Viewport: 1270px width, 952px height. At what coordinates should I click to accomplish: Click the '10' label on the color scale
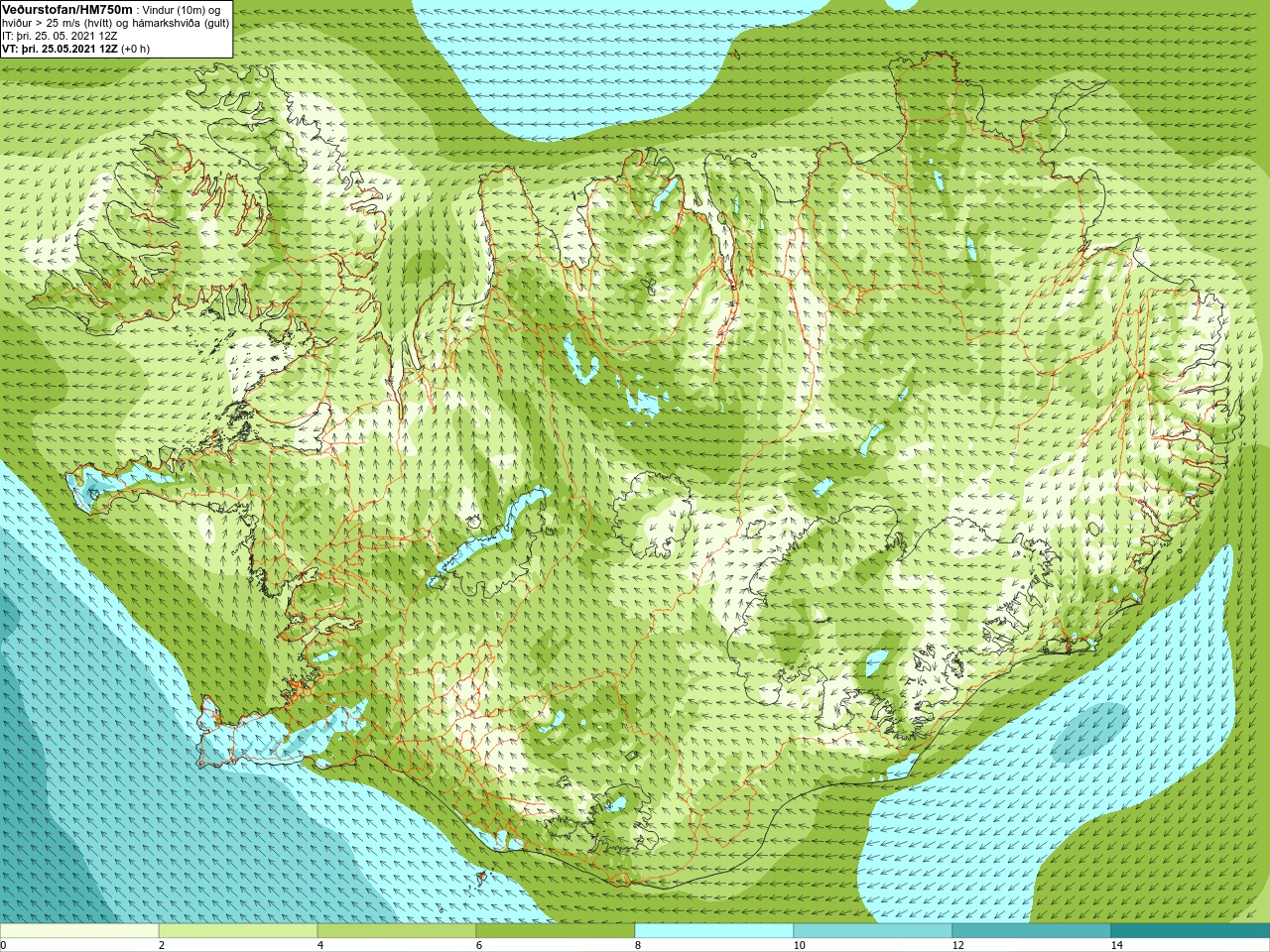[799, 945]
